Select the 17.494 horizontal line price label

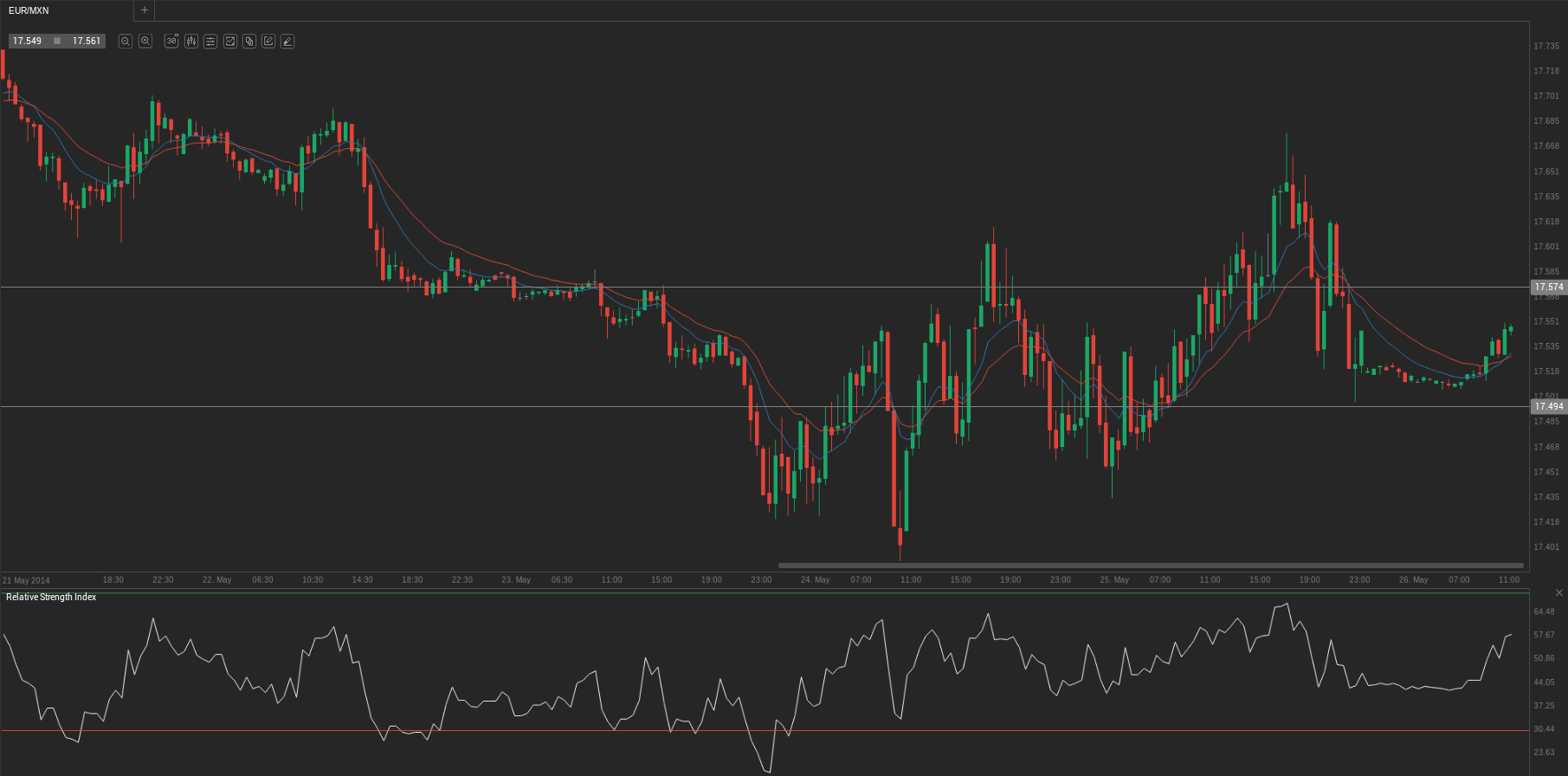[1549, 406]
